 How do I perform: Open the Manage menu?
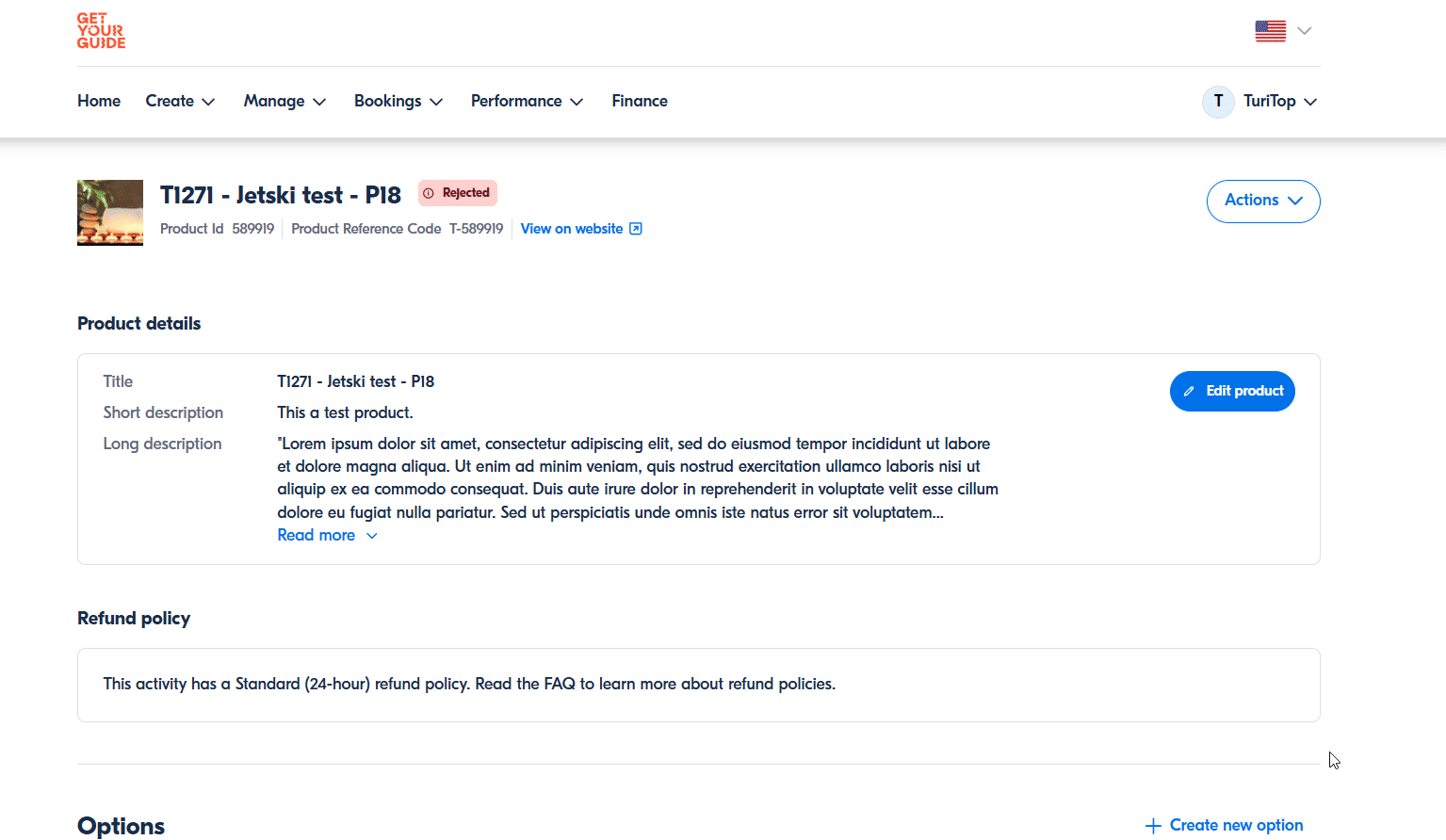(284, 102)
